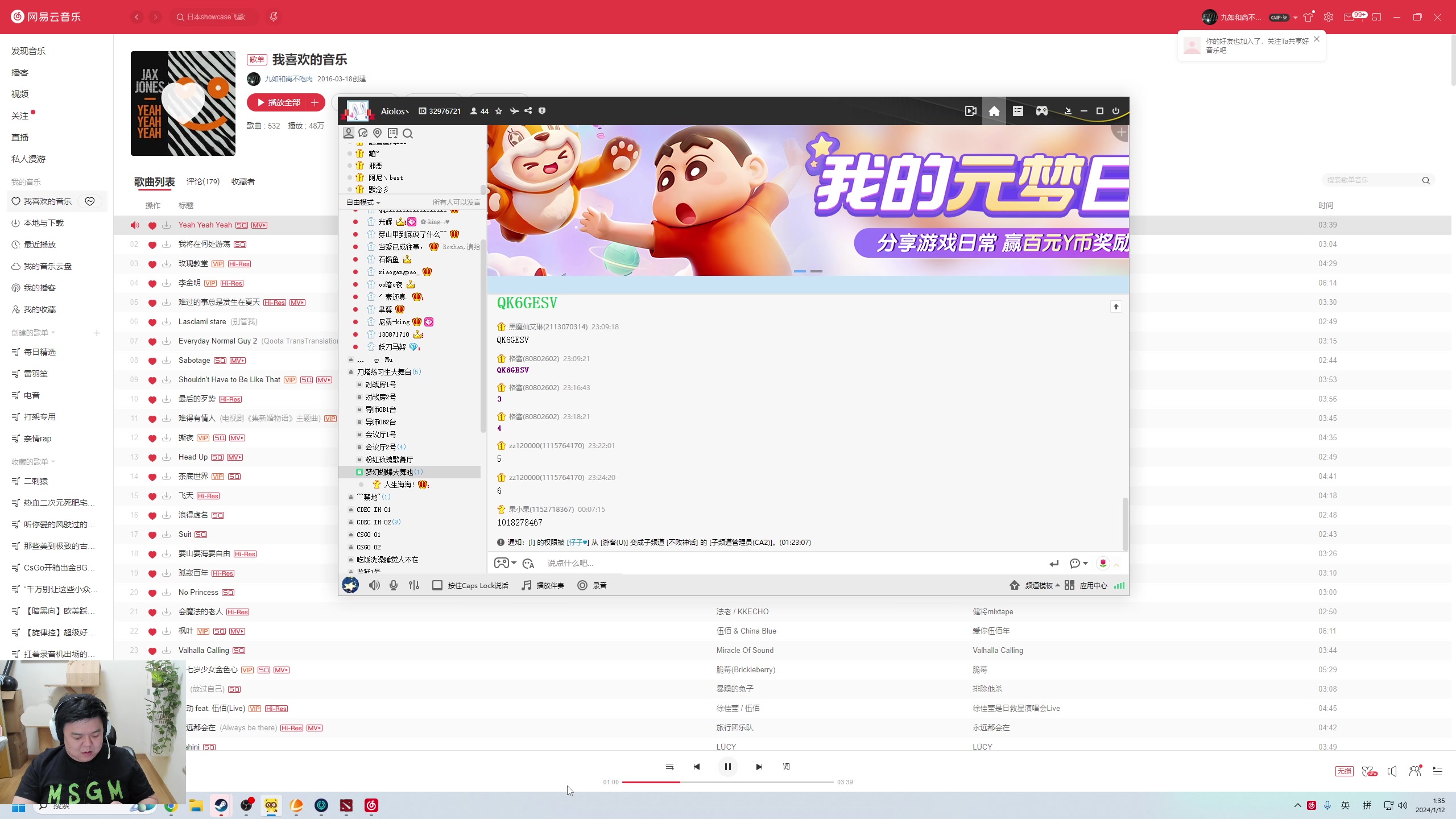The image size is (1456, 819).
Task: Open 播放伴奏 music accompaniment
Action: pos(543,585)
